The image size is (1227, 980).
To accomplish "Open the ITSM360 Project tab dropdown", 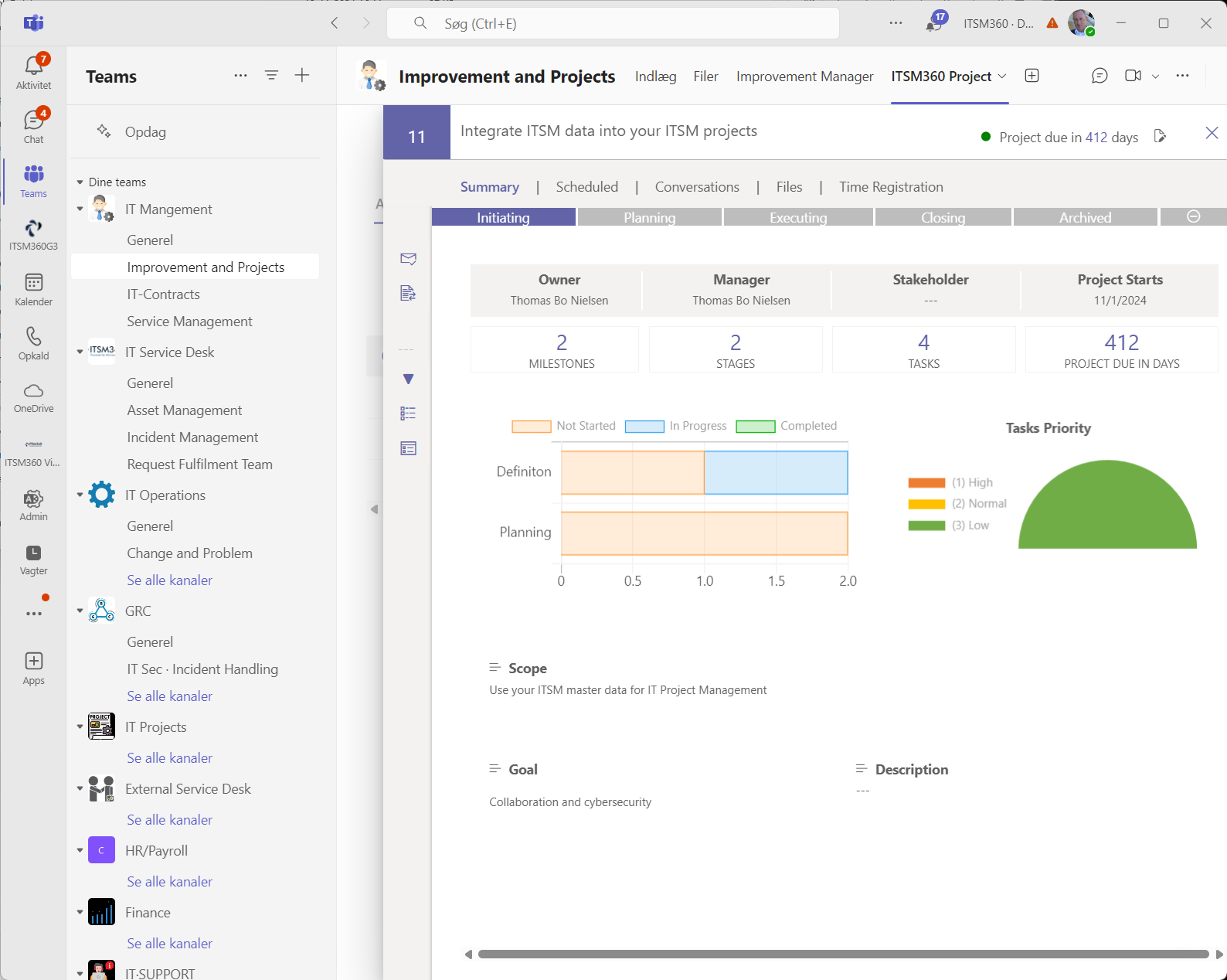I will (1002, 77).
